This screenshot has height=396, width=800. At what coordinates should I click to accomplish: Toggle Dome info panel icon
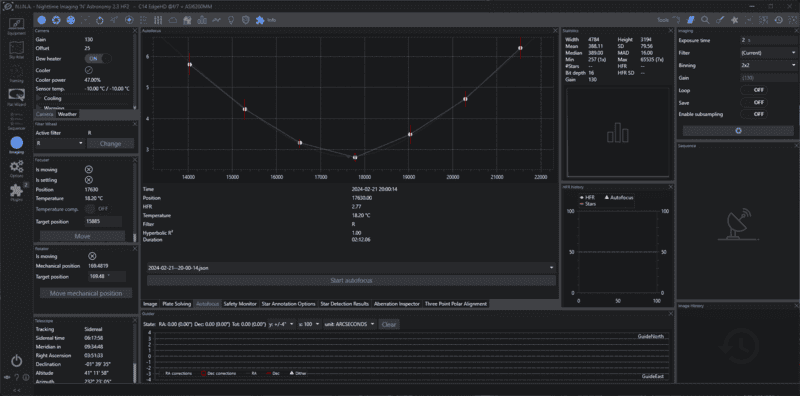(187, 20)
